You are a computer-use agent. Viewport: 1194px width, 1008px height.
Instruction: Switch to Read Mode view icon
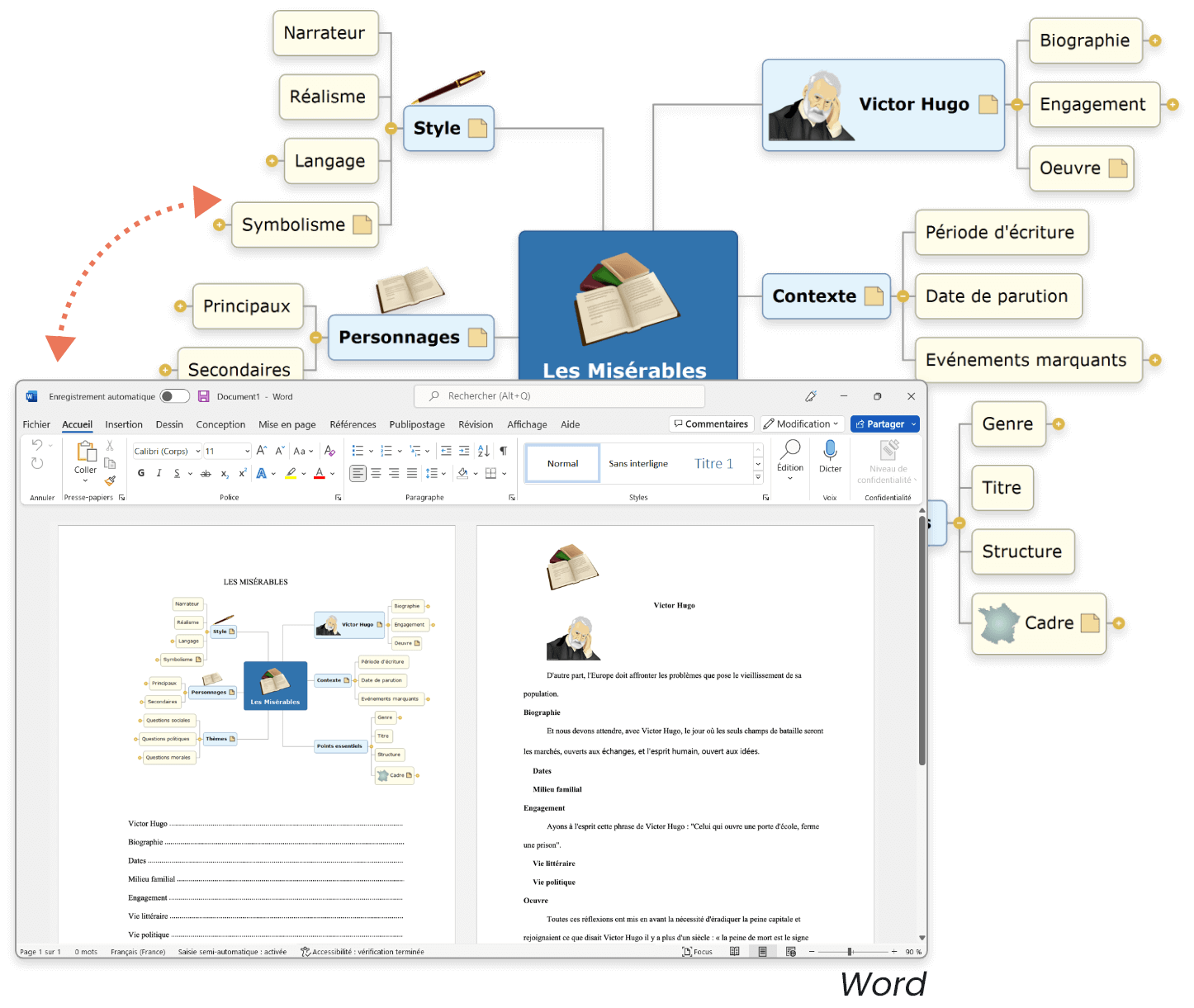[x=735, y=952]
